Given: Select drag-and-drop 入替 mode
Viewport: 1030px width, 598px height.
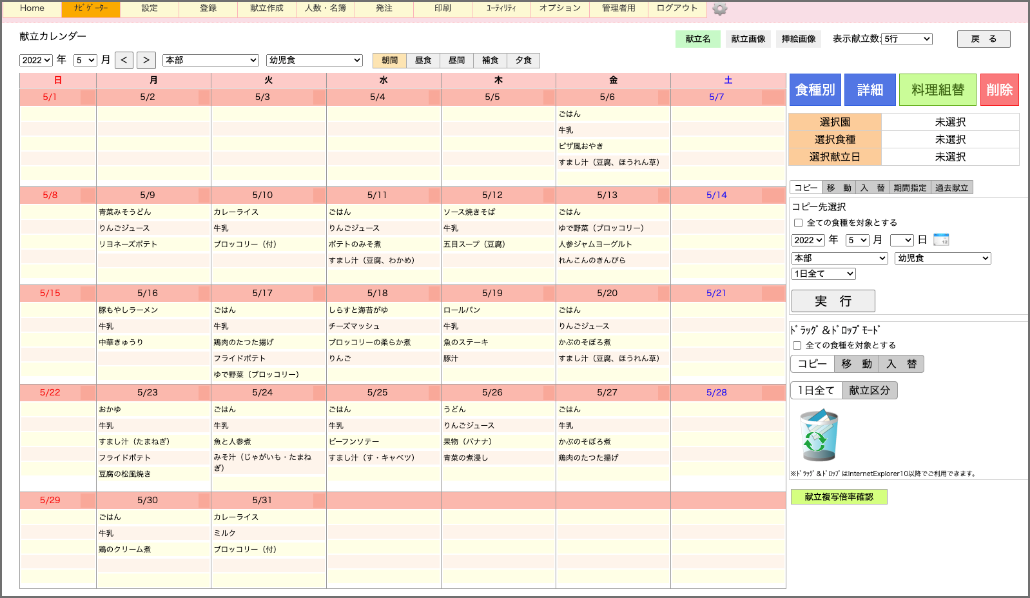Looking at the screenshot, I should [x=901, y=364].
